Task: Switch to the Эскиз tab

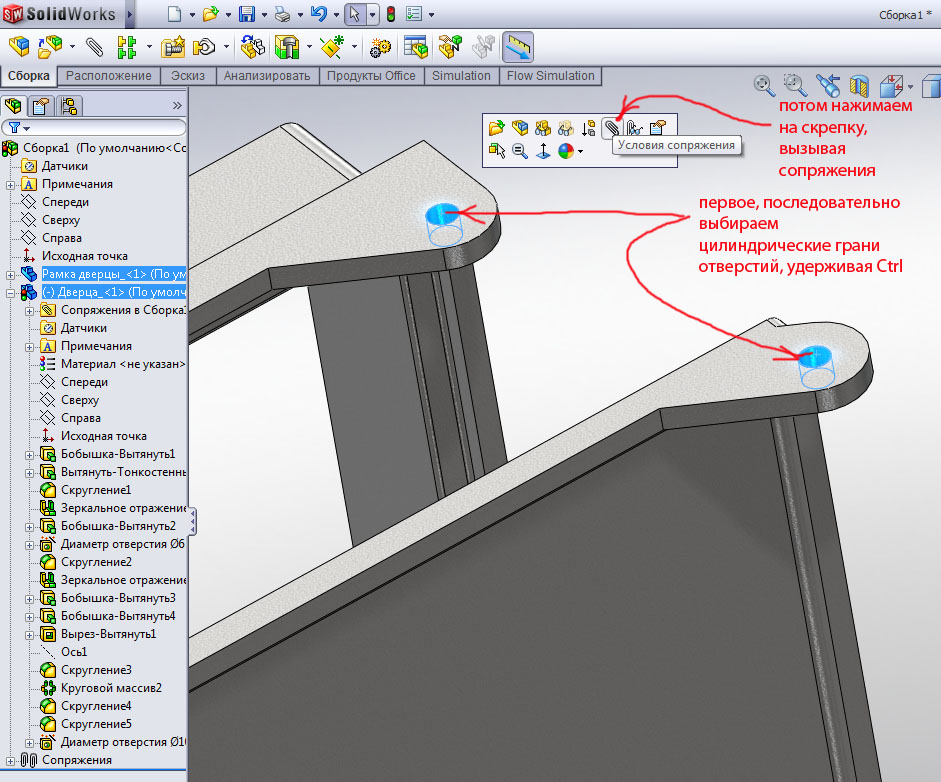Action: point(188,76)
